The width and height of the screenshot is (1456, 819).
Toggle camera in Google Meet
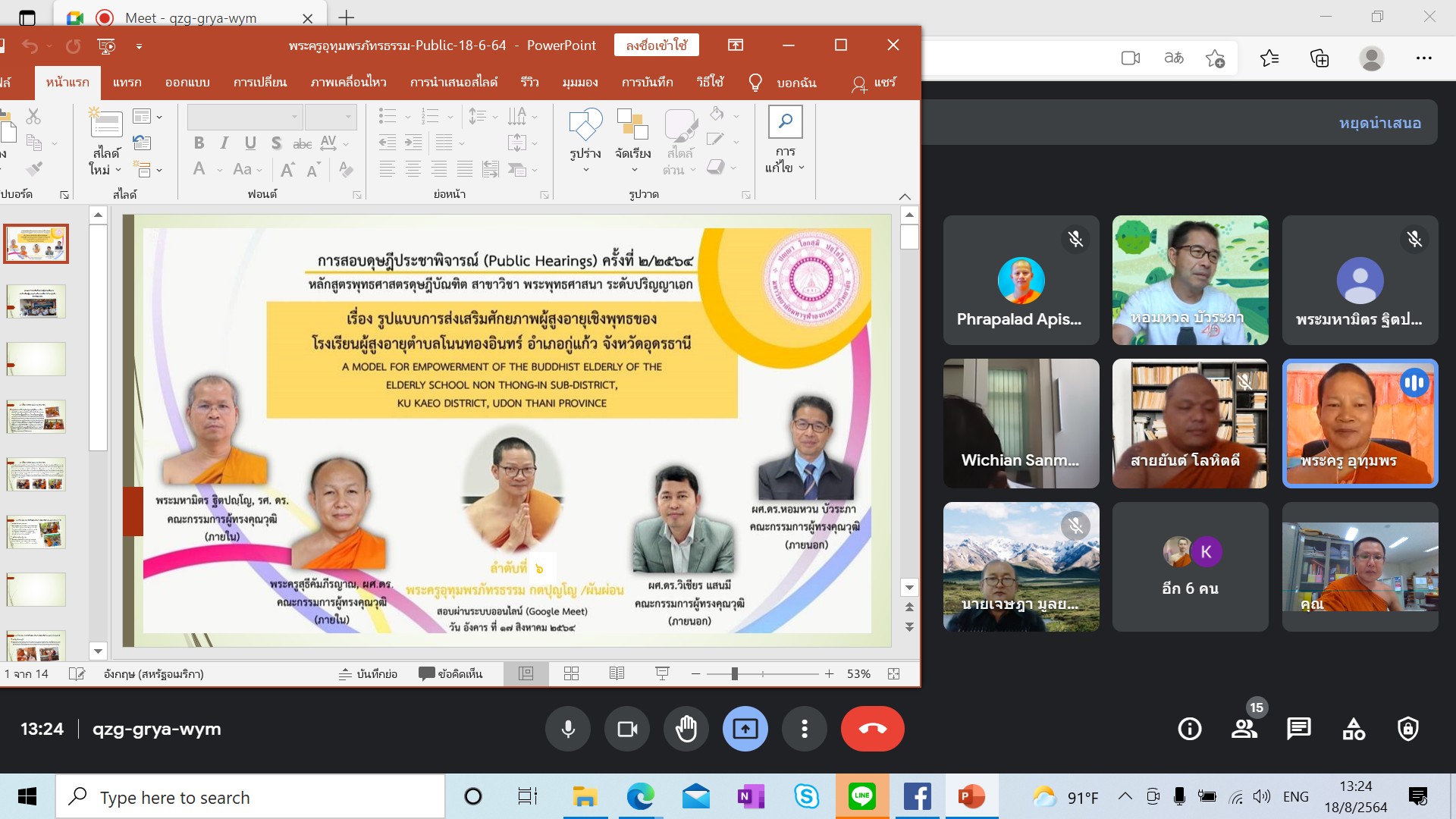click(627, 729)
